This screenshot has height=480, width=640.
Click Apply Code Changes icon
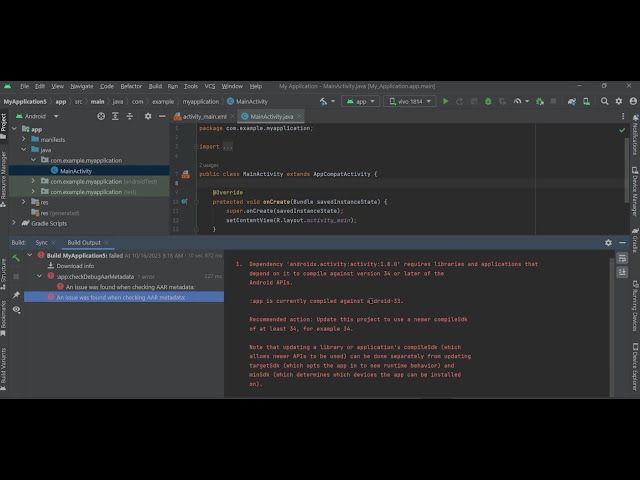click(x=474, y=101)
